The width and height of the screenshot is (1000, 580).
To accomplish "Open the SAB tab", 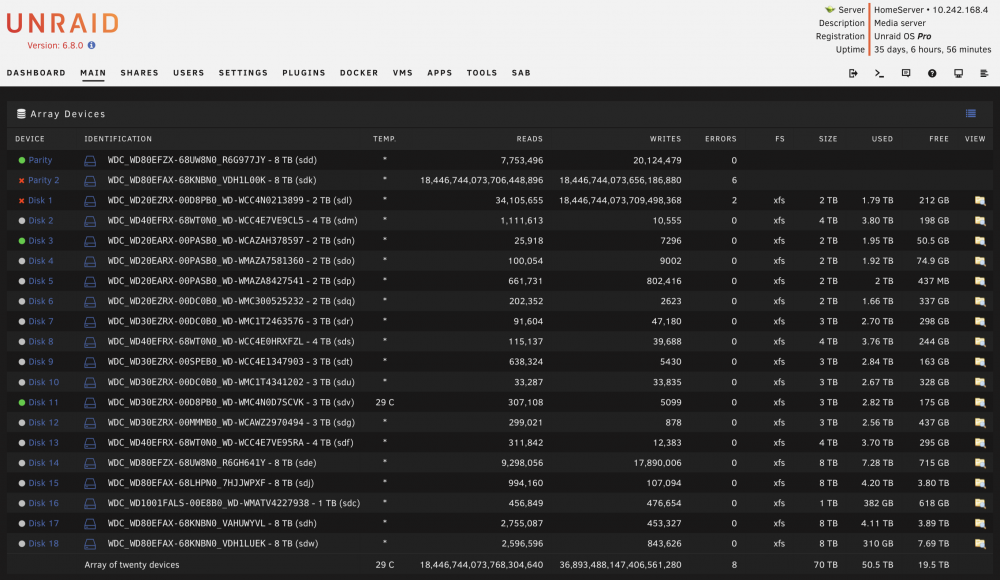I will [x=521, y=73].
